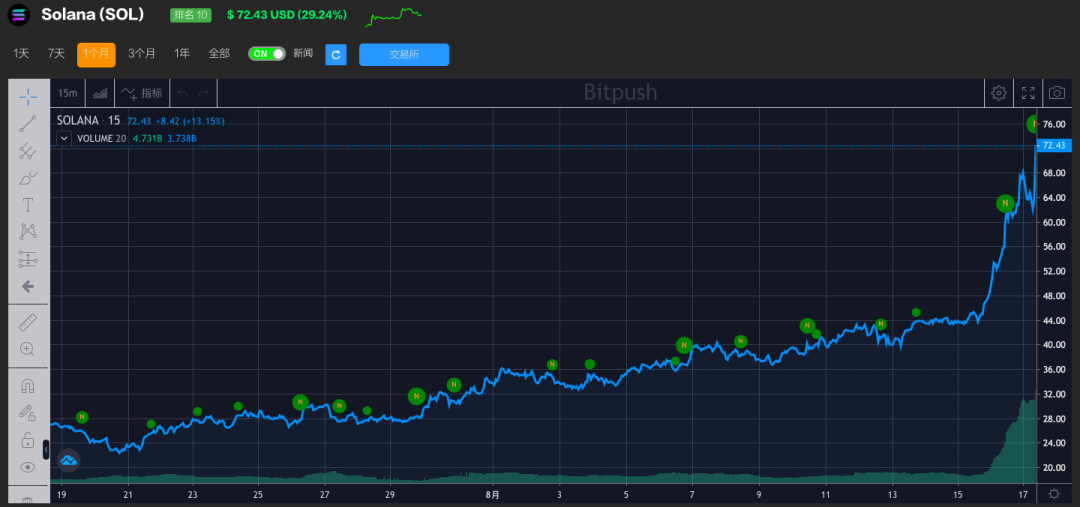This screenshot has height=507, width=1080.
Task: Click the undo arrow in chart toolbar
Action: click(183, 93)
